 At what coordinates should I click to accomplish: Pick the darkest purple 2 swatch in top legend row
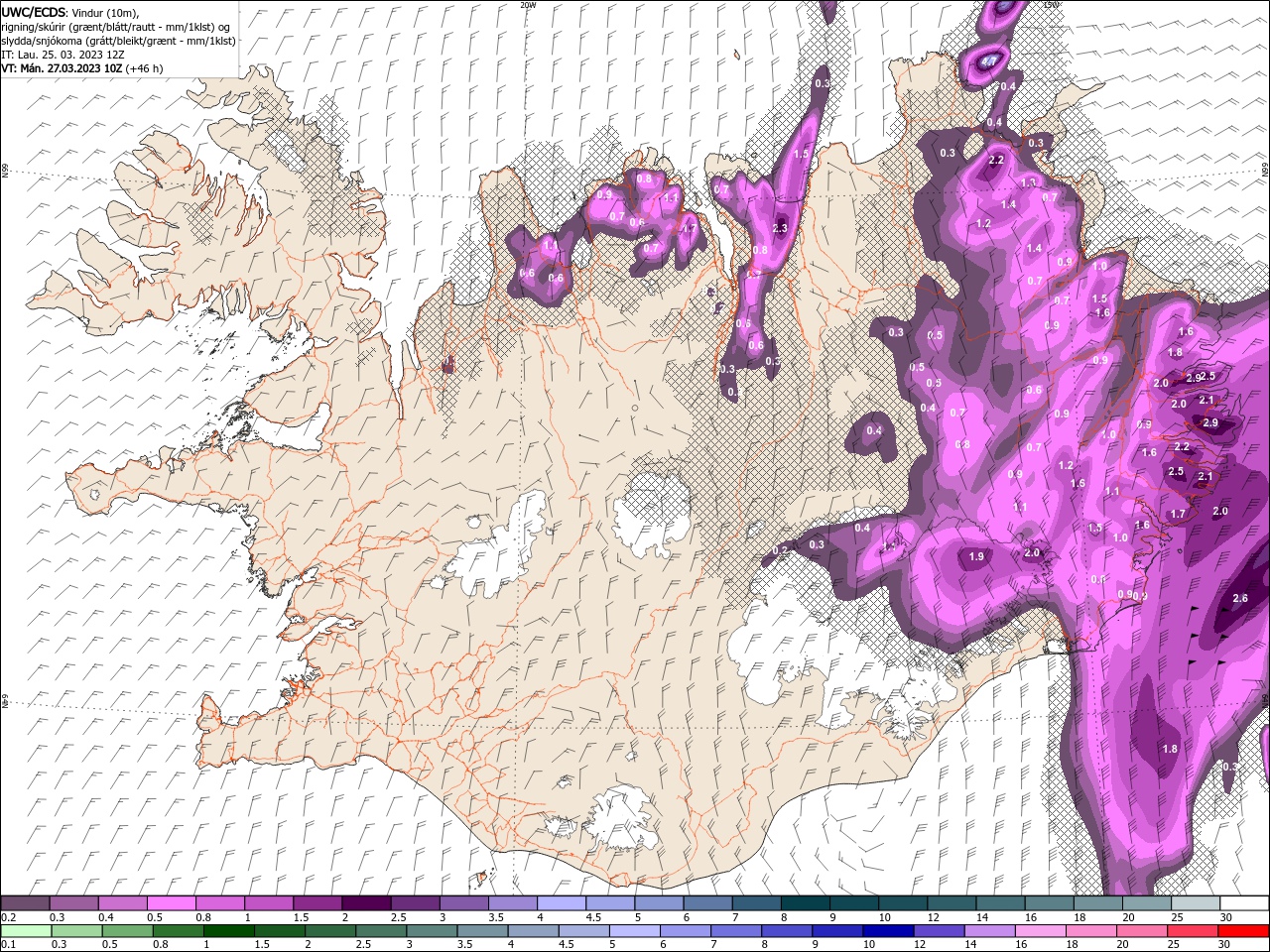coord(366,903)
